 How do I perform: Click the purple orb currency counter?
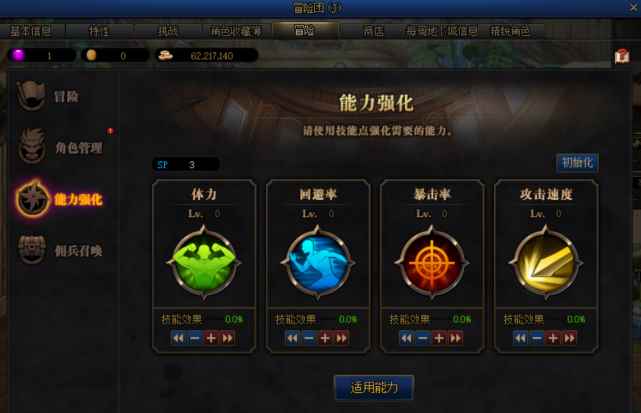click(42, 55)
